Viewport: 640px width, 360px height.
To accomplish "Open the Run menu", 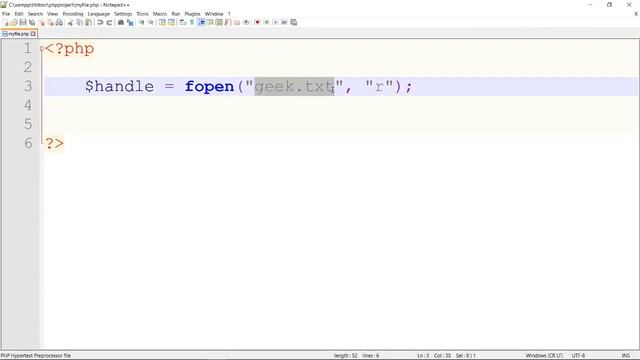I will 176,14.
